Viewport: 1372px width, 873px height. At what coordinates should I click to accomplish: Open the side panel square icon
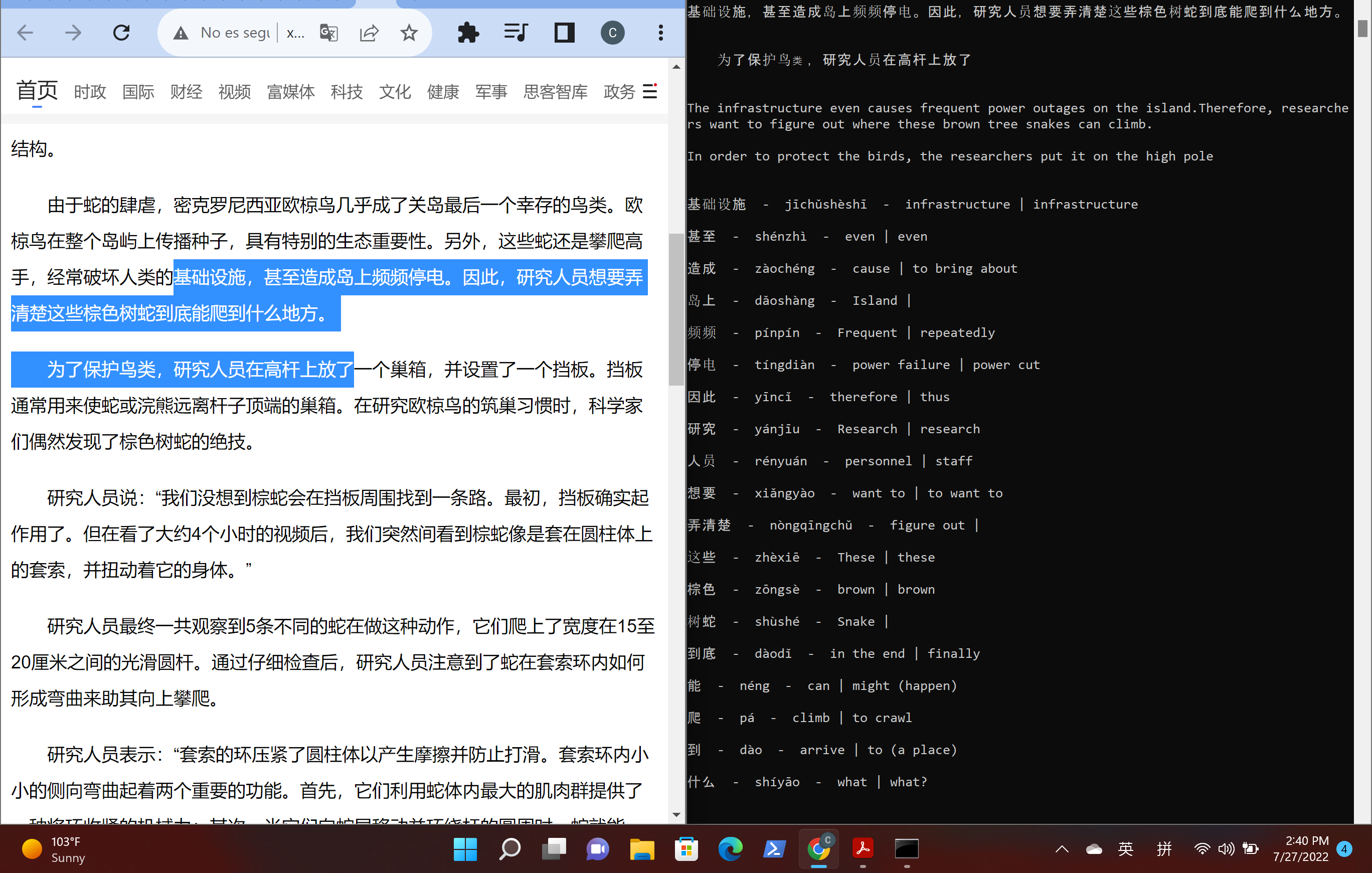click(564, 33)
